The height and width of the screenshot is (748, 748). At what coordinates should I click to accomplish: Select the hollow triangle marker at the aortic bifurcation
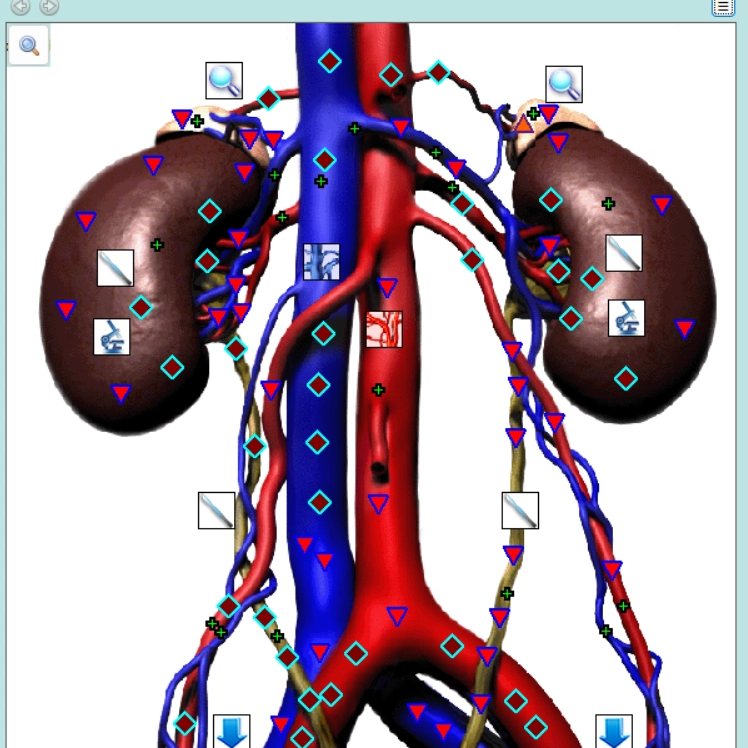click(x=397, y=616)
